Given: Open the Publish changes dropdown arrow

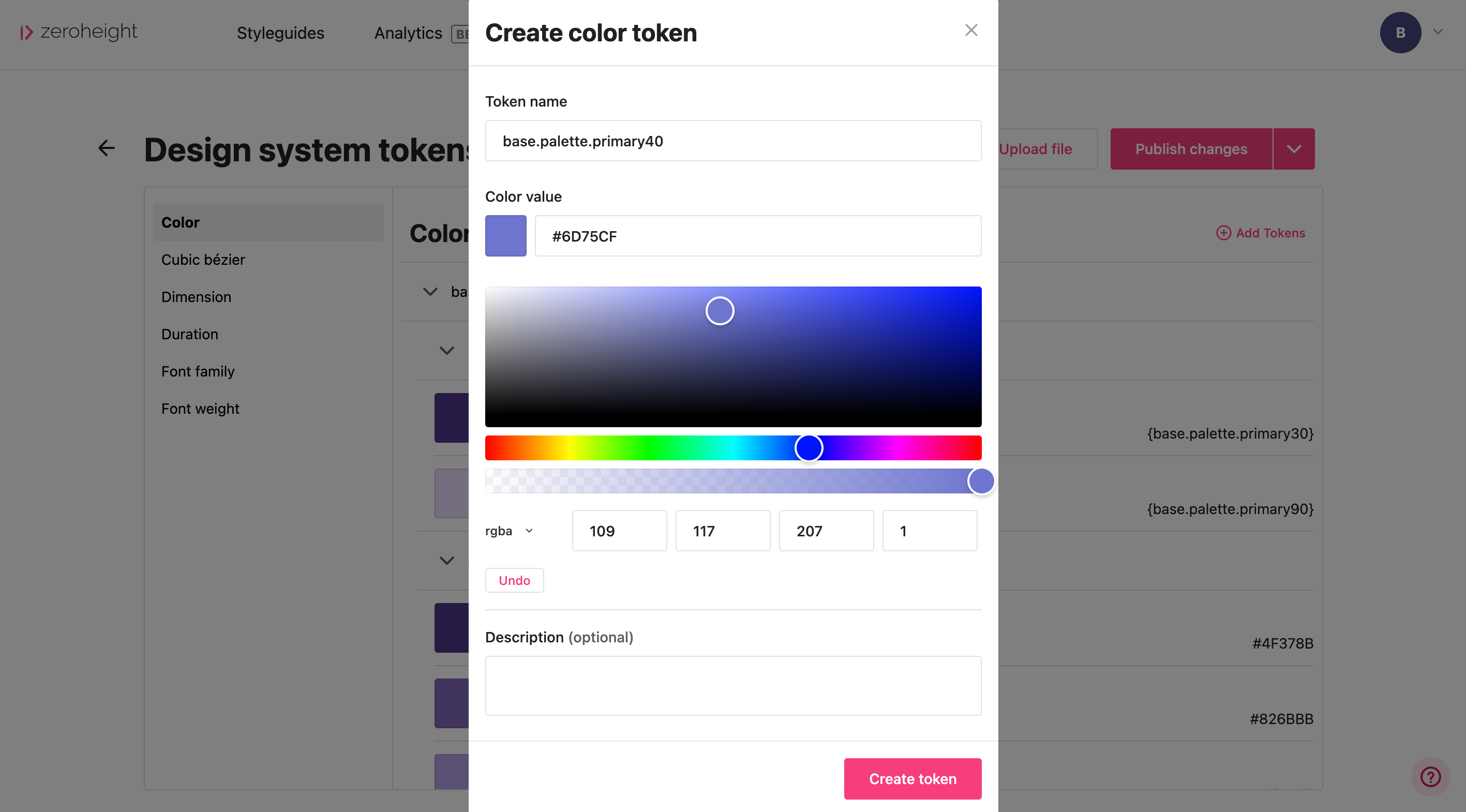Looking at the screenshot, I should (x=1294, y=149).
